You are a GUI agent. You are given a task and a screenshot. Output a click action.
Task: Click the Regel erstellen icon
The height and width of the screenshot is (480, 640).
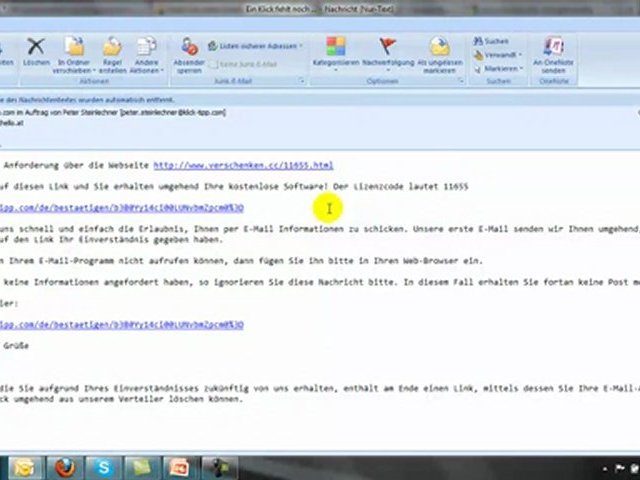(112, 53)
